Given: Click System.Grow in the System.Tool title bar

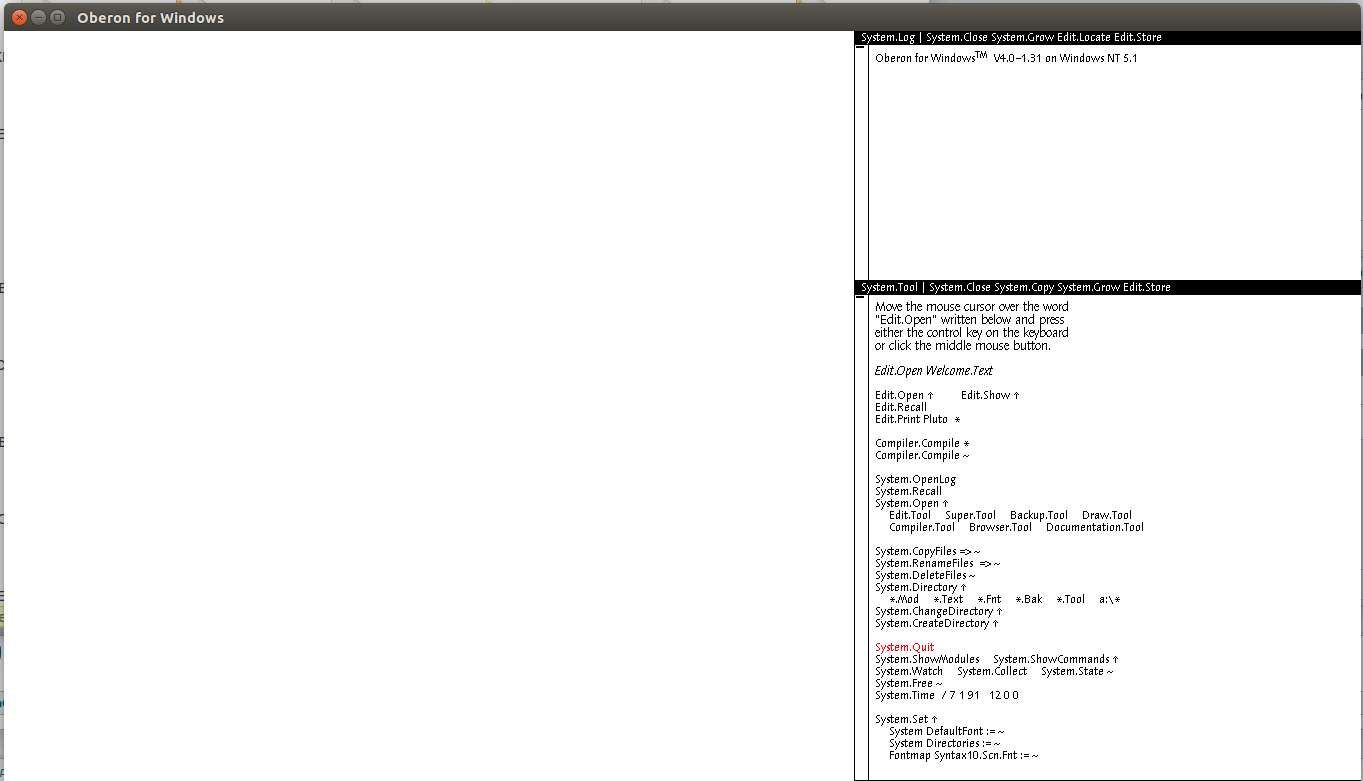Looking at the screenshot, I should coord(1088,288).
